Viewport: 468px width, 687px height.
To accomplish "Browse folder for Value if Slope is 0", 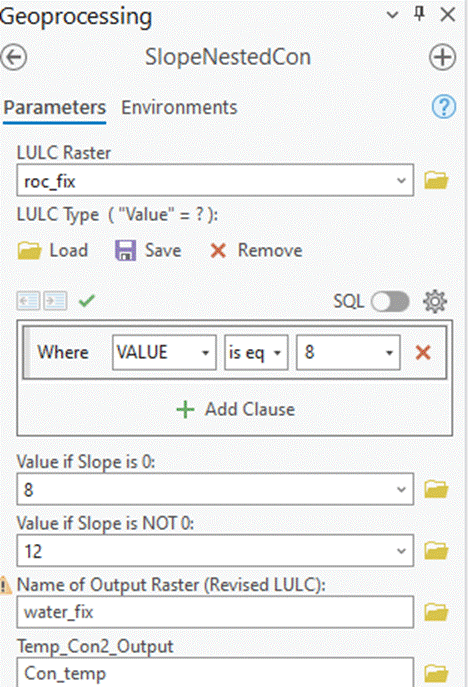I will 436,489.
